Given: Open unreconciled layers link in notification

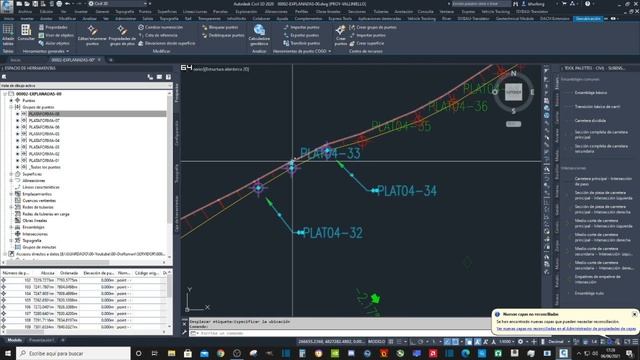Looking at the screenshot, I should (x=566, y=329).
